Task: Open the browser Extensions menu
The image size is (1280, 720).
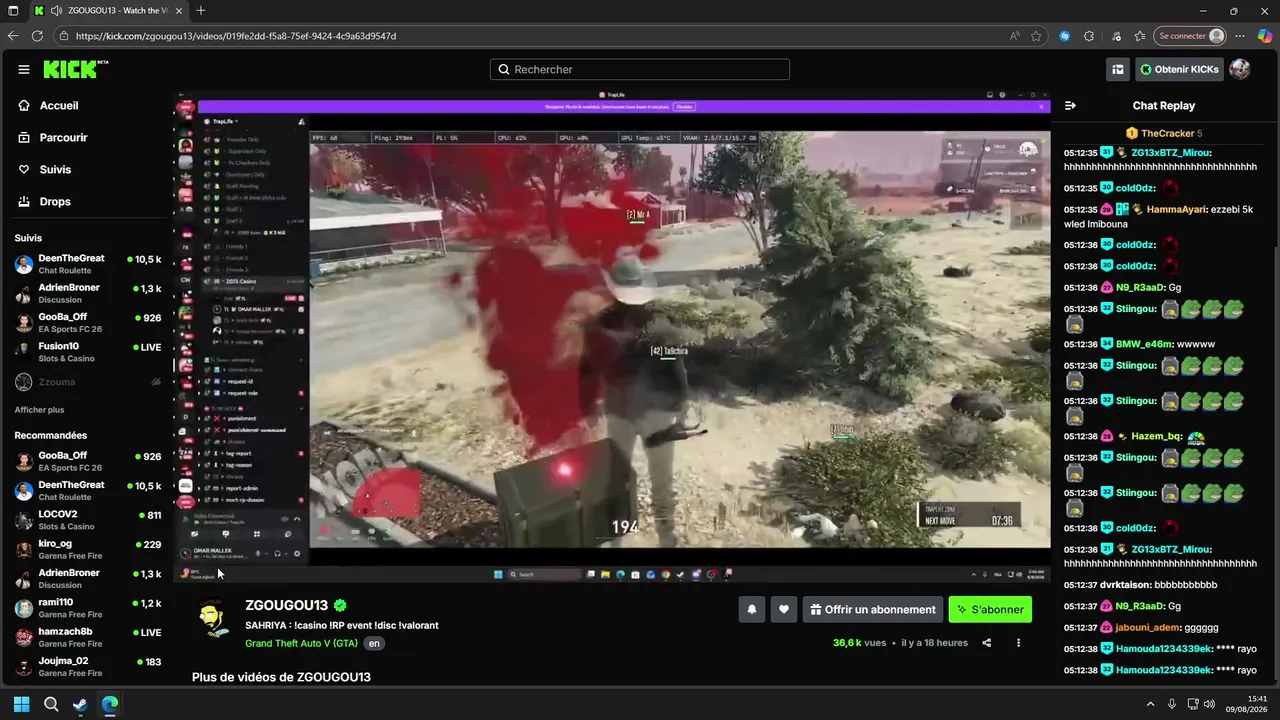Action: [x=1089, y=36]
